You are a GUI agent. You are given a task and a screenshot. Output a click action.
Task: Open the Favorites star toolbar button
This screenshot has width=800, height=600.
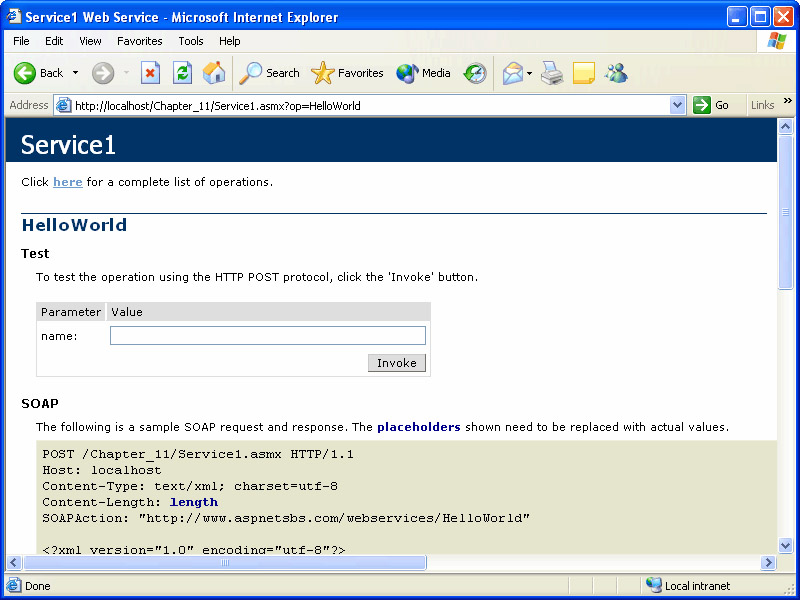(348, 73)
